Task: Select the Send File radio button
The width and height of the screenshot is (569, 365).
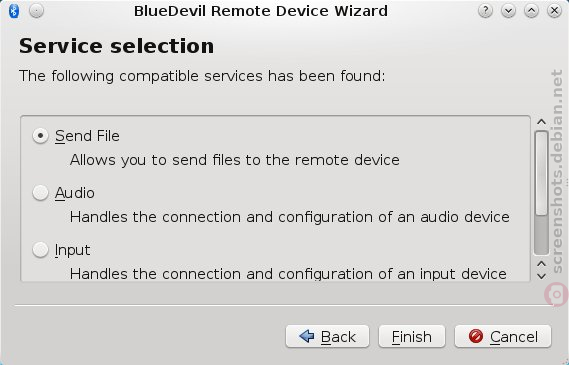Action: [40, 136]
